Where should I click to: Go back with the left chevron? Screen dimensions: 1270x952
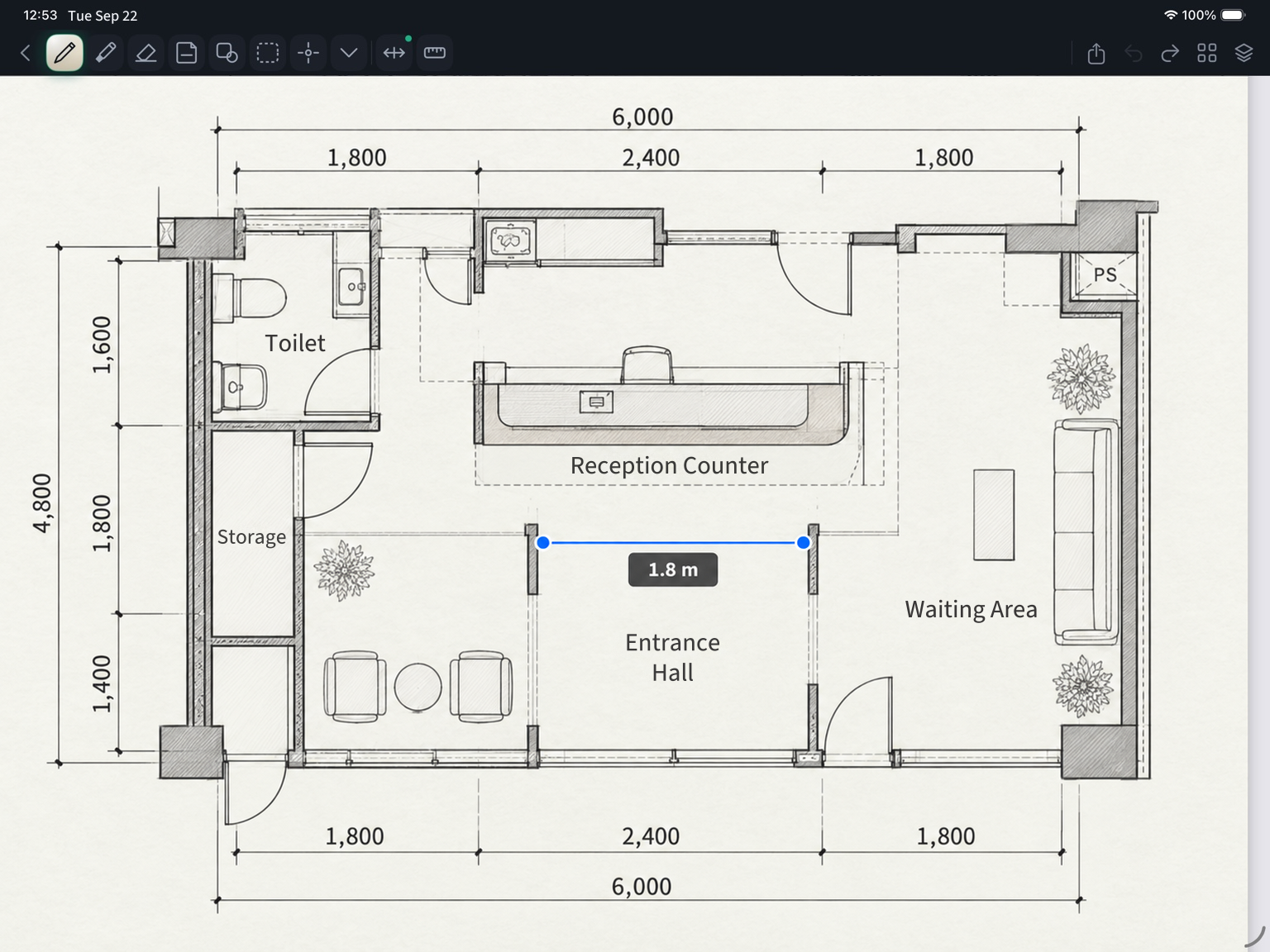26,53
